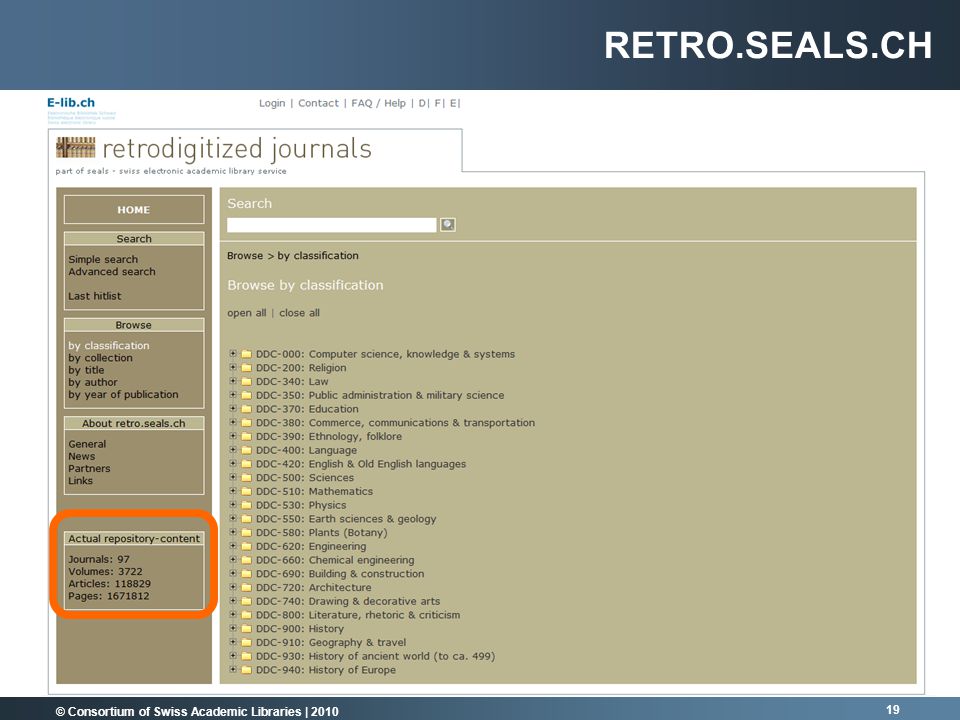Select DDC-200: Religion label

click(x=301, y=368)
